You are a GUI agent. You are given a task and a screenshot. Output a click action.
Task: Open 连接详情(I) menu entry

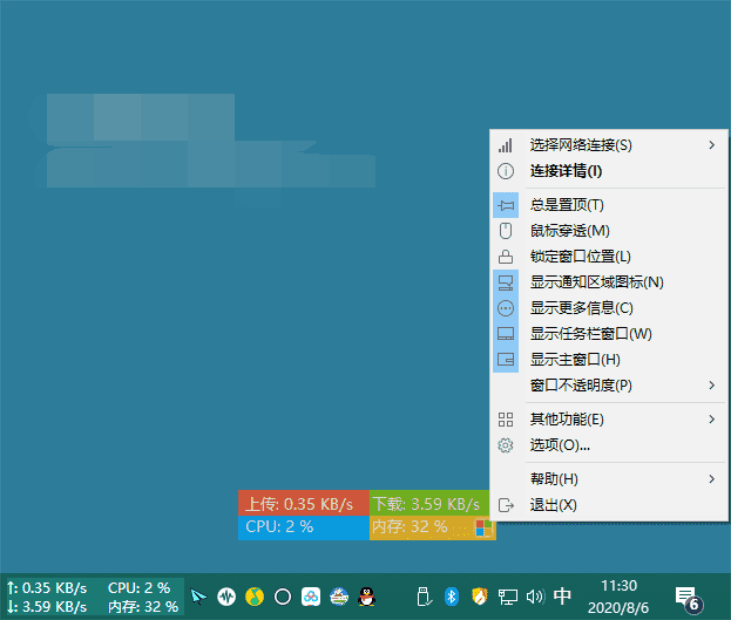pos(609,171)
